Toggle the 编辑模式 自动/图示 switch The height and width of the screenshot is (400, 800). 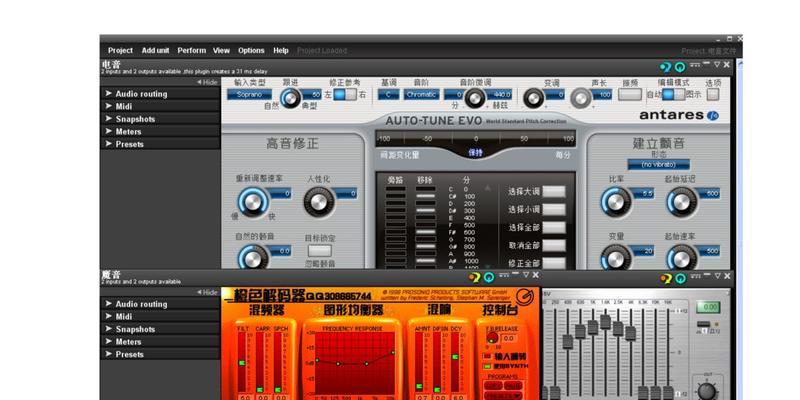[673, 94]
